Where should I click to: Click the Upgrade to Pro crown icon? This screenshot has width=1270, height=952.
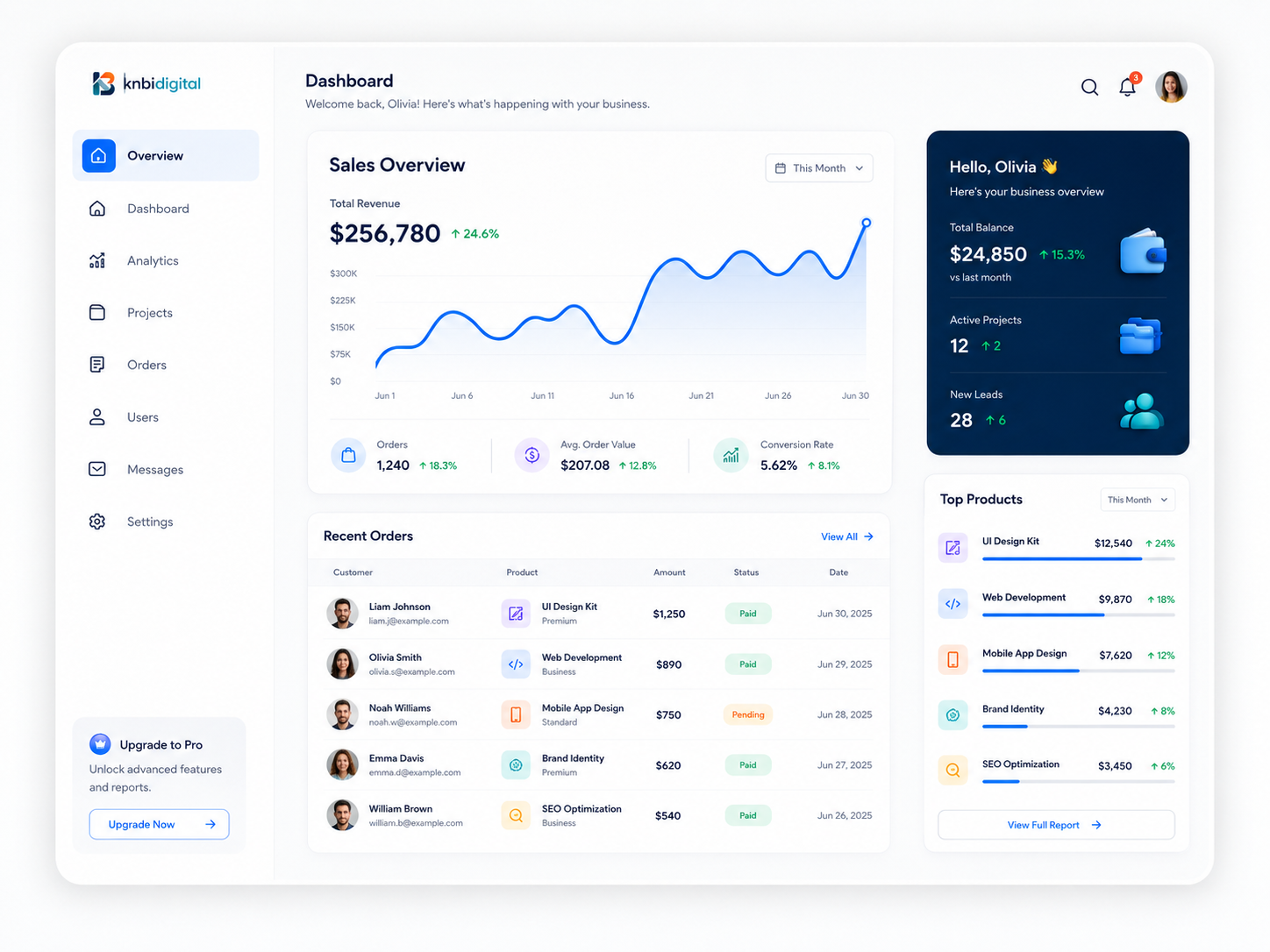100,744
